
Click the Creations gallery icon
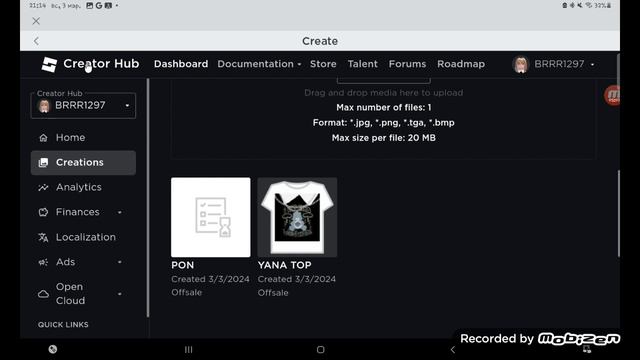(x=43, y=163)
